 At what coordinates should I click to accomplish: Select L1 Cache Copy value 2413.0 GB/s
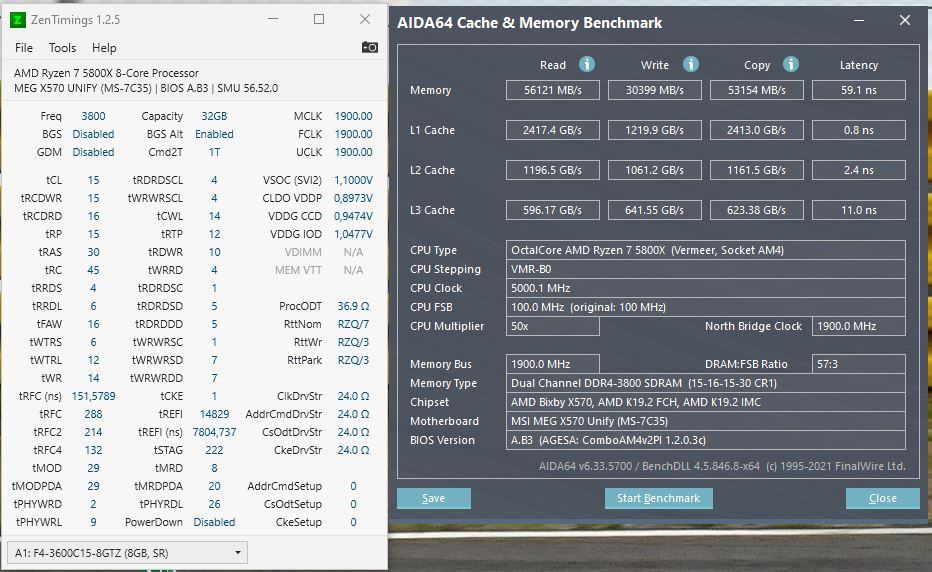pos(757,130)
